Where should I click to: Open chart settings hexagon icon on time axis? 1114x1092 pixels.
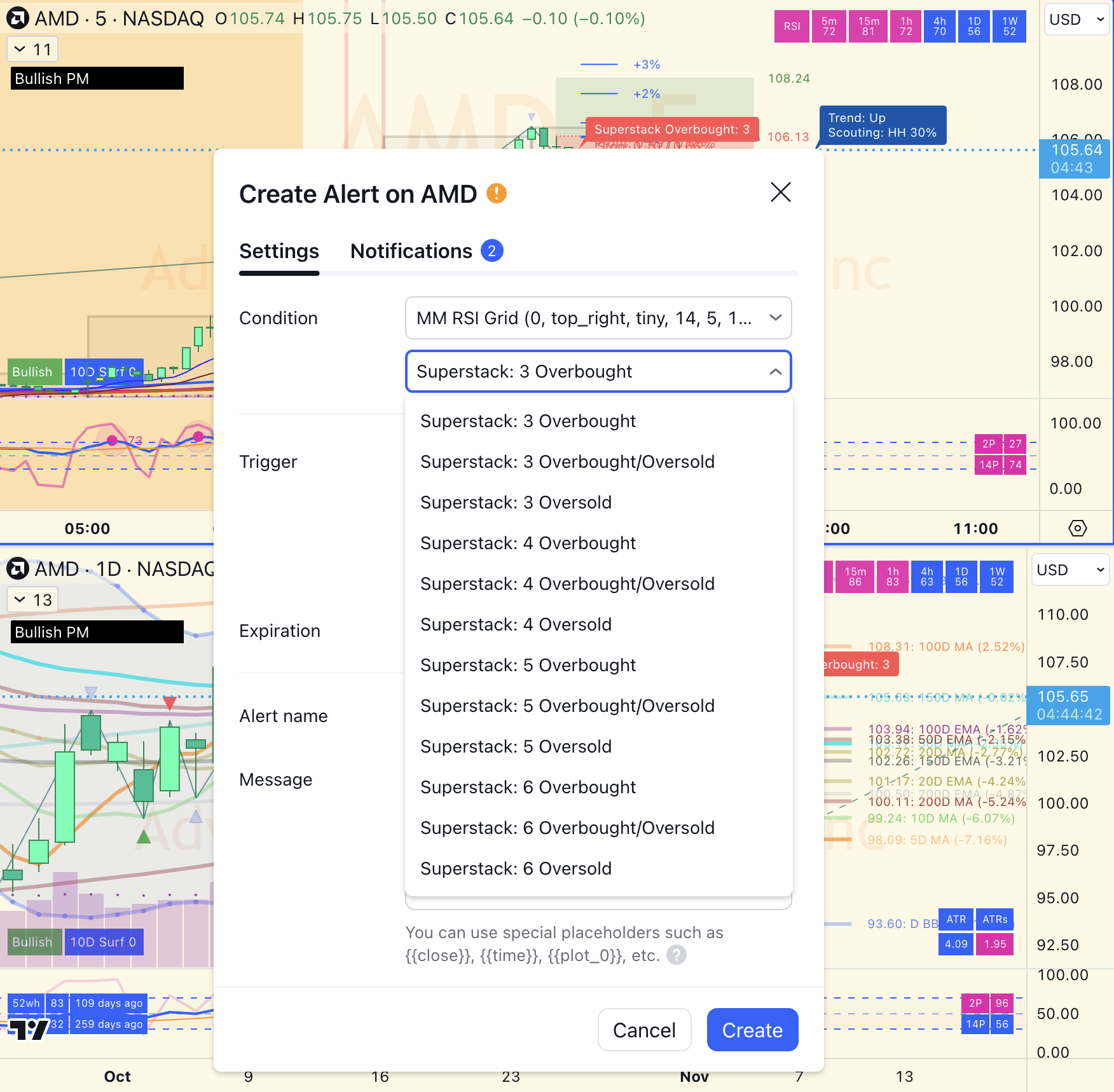[1077, 528]
